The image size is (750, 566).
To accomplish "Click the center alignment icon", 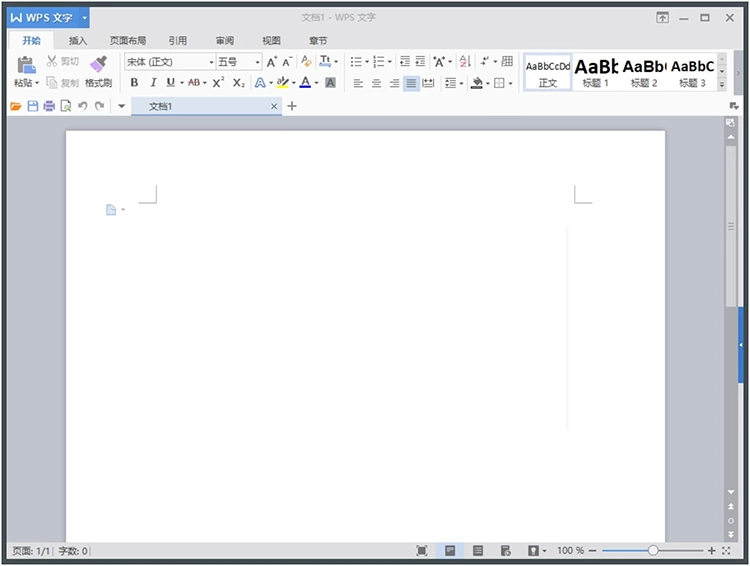I will pyautogui.click(x=376, y=83).
